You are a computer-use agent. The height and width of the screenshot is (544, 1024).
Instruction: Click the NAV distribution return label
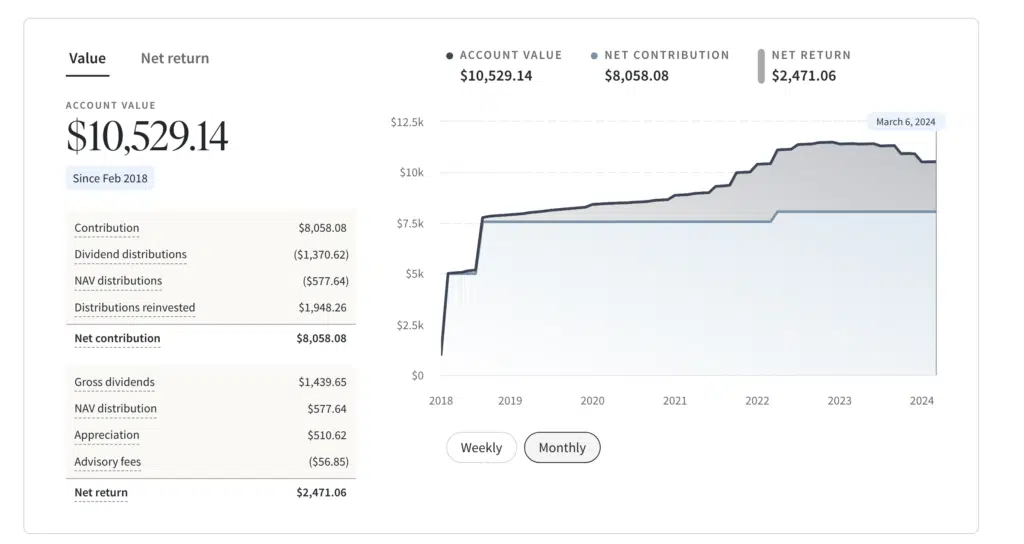click(115, 409)
